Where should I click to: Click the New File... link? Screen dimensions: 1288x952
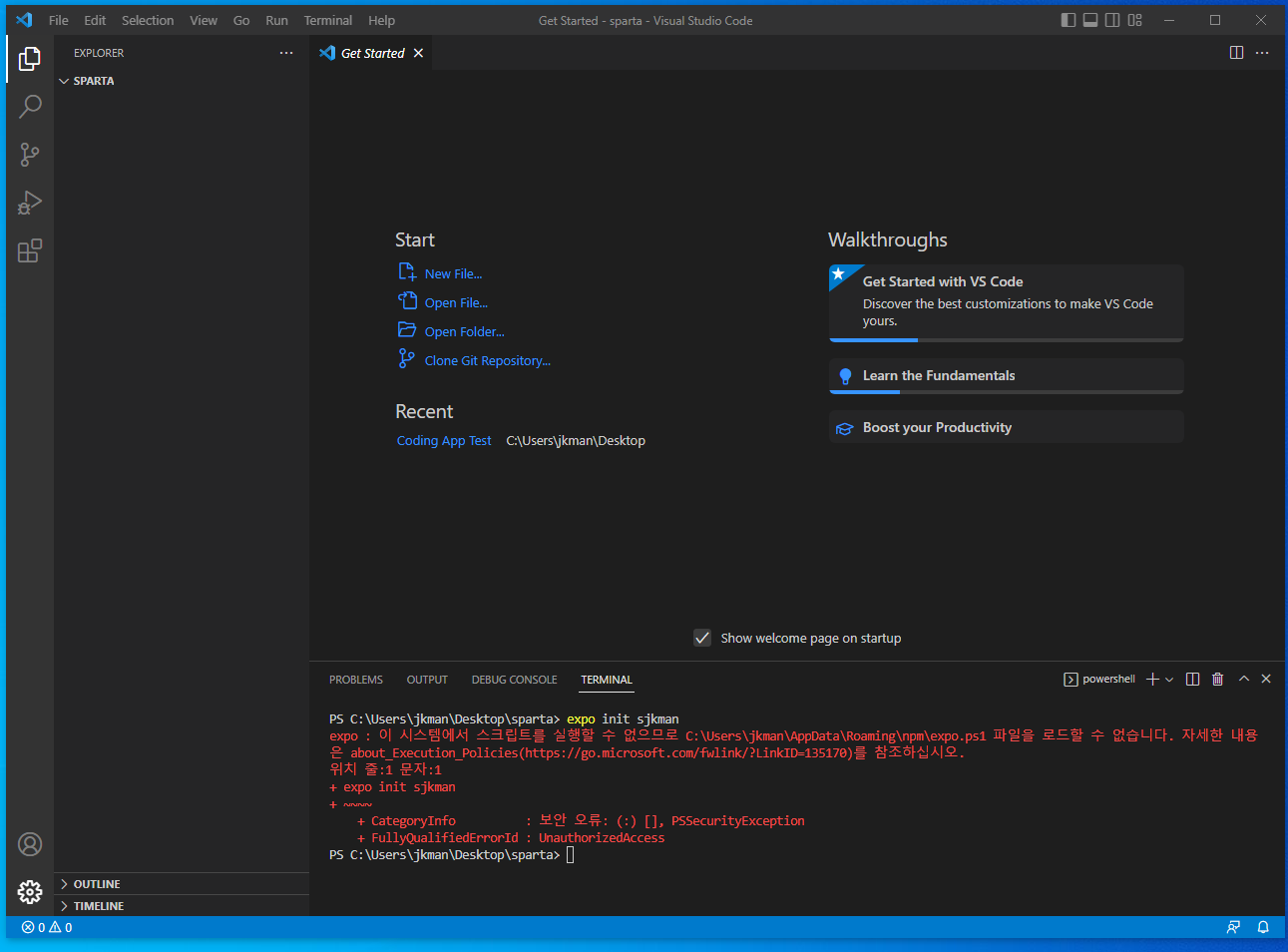453,274
